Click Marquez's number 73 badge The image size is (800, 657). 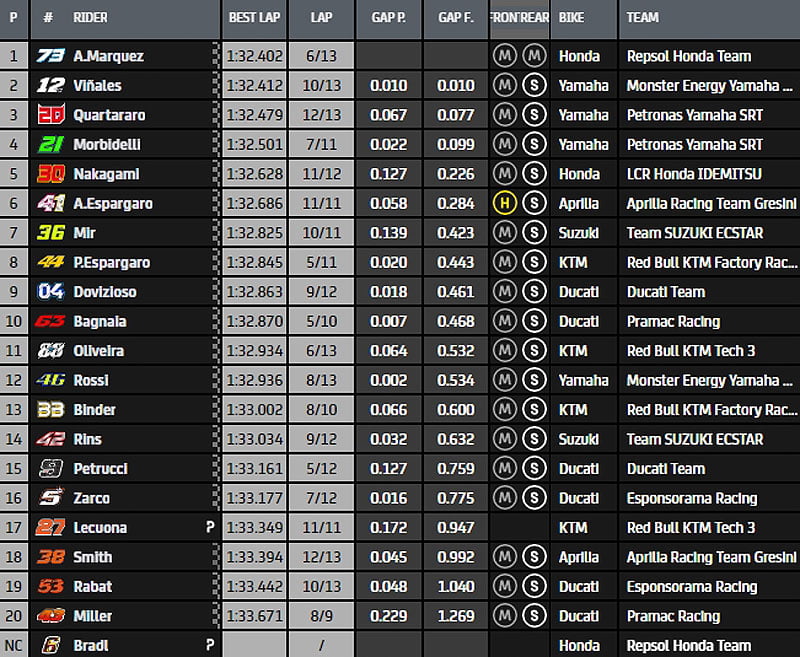[50, 56]
